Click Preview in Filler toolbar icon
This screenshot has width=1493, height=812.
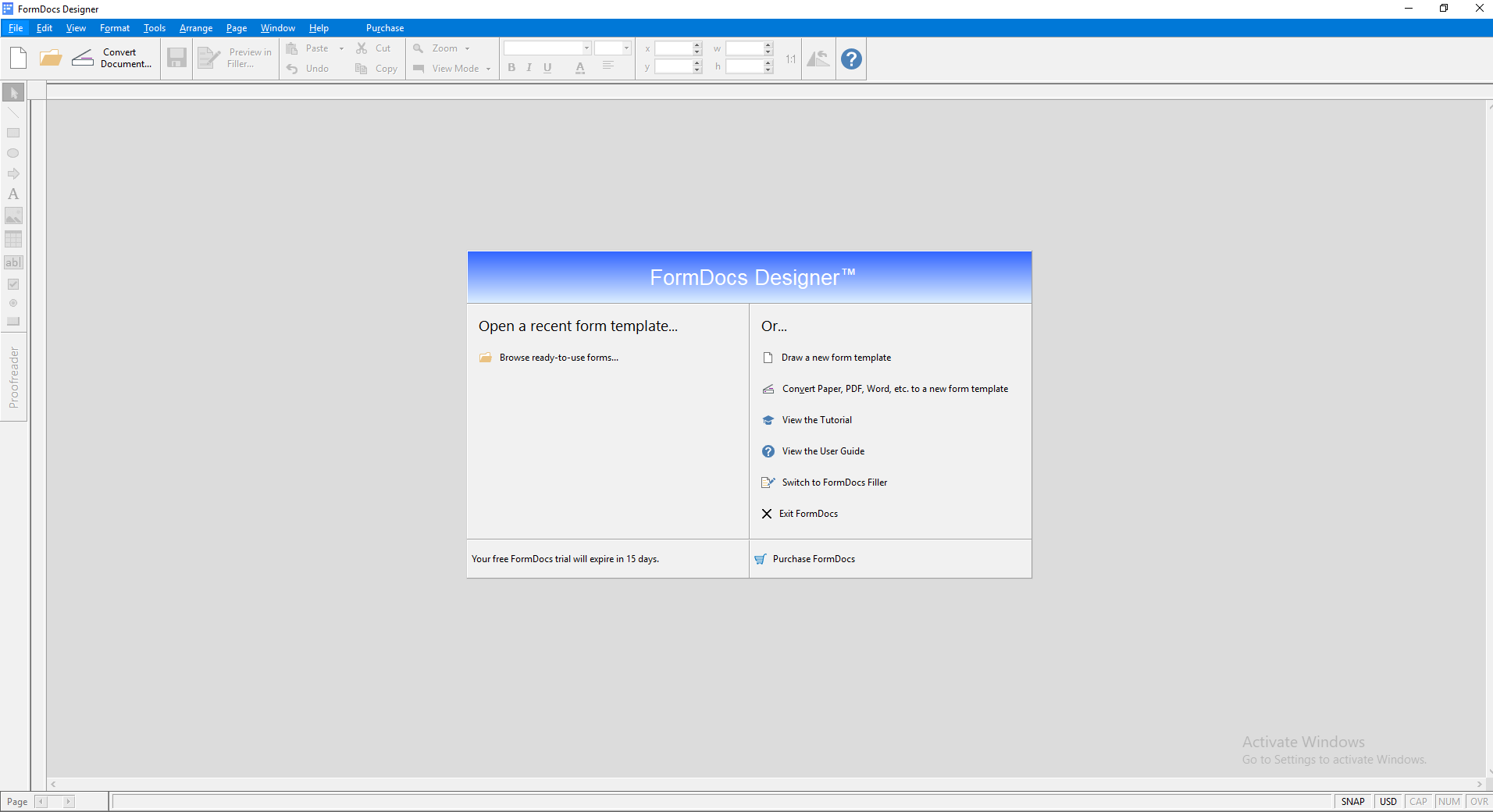coord(208,58)
